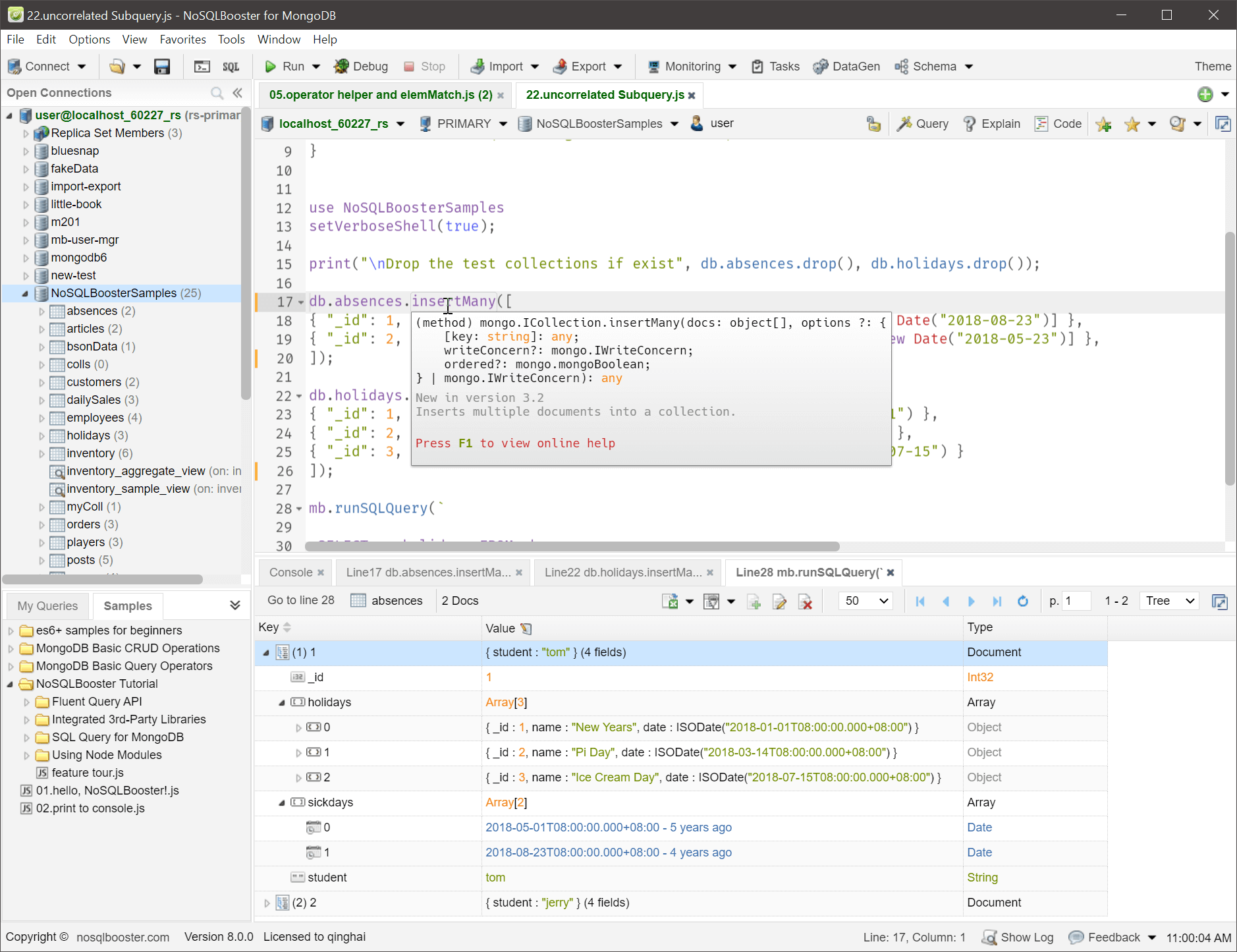This screenshot has width=1237, height=952.
Task: Click the delete document icon with the red X
Action: pos(805,601)
